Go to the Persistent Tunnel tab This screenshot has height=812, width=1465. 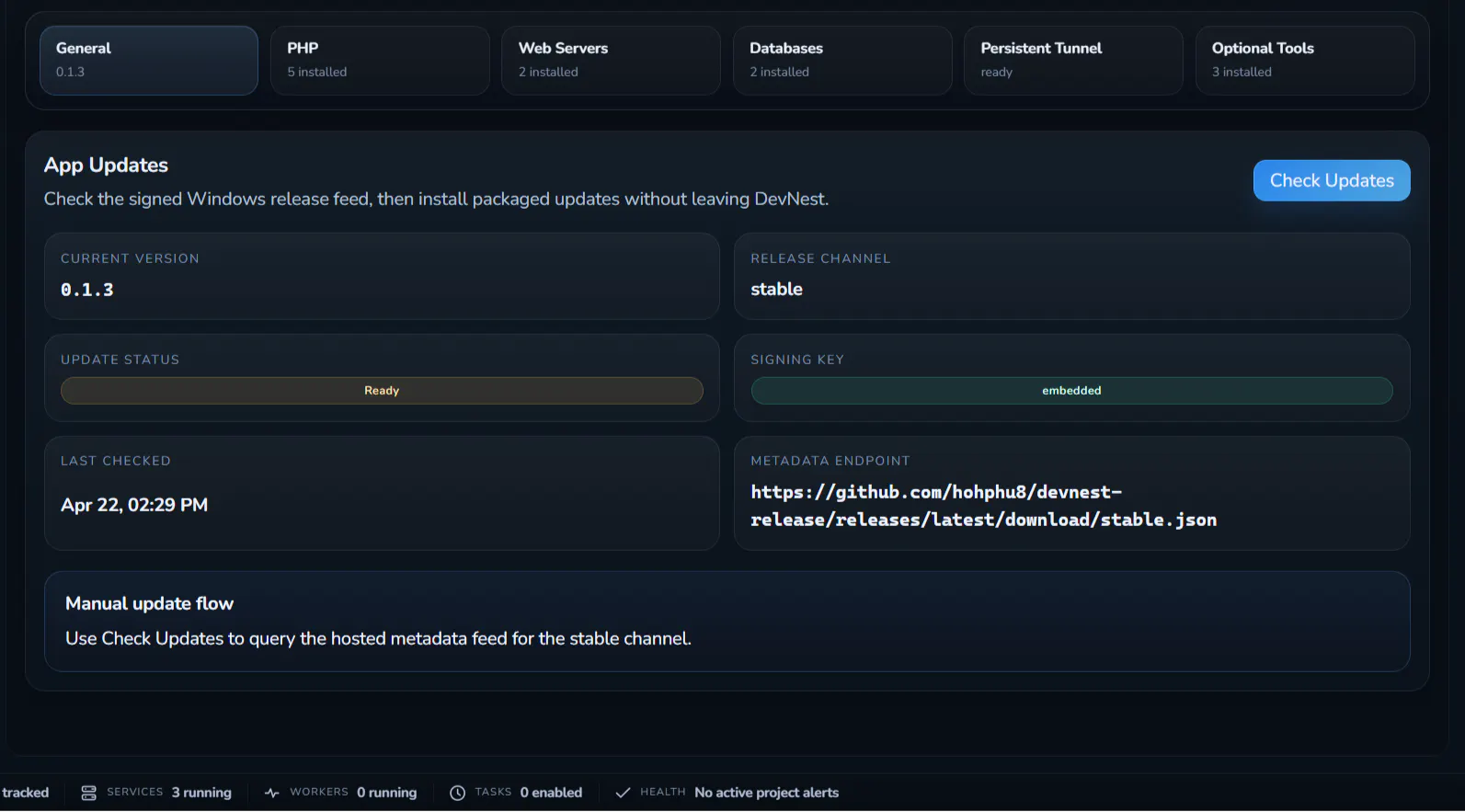point(1073,60)
